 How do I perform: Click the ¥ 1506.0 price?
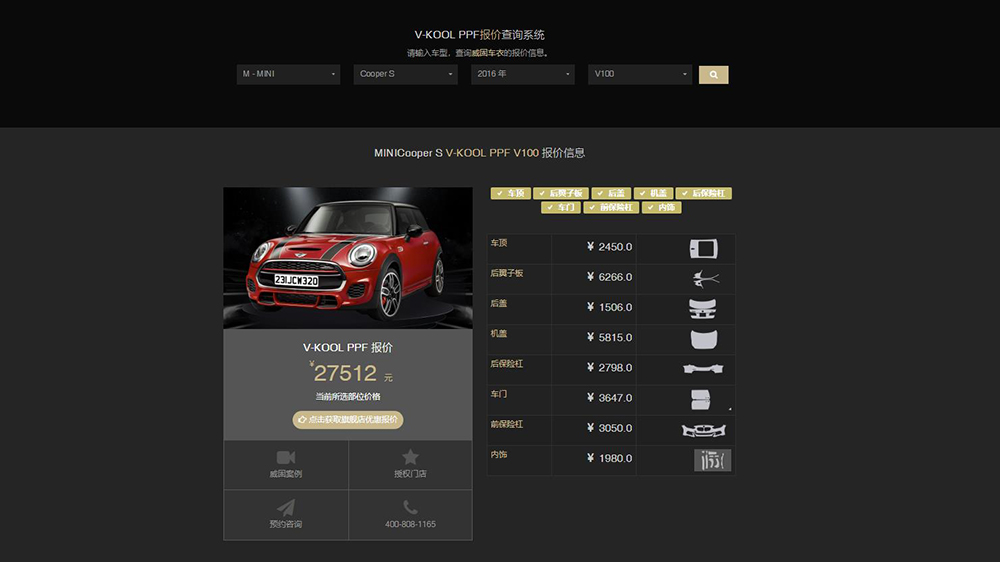(x=609, y=307)
